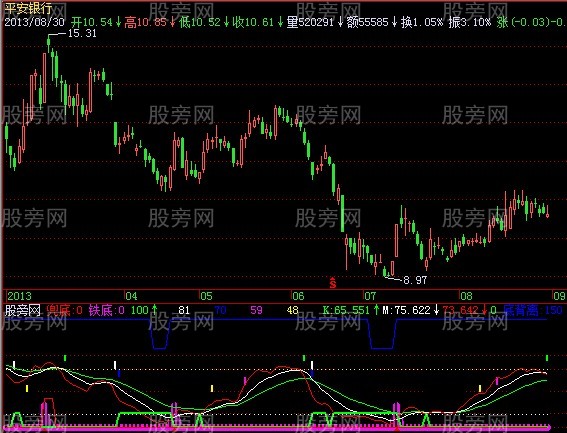Select the opening price 开10.54
Screen dimensions: 567x433
click(x=92, y=22)
